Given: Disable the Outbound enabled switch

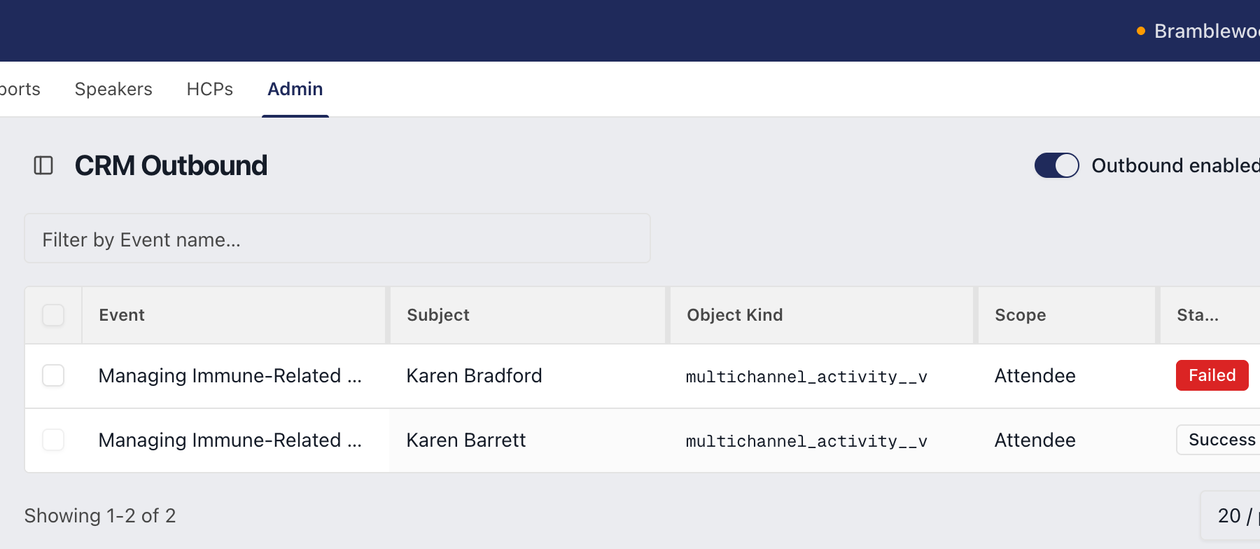Looking at the screenshot, I should 1057,165.
